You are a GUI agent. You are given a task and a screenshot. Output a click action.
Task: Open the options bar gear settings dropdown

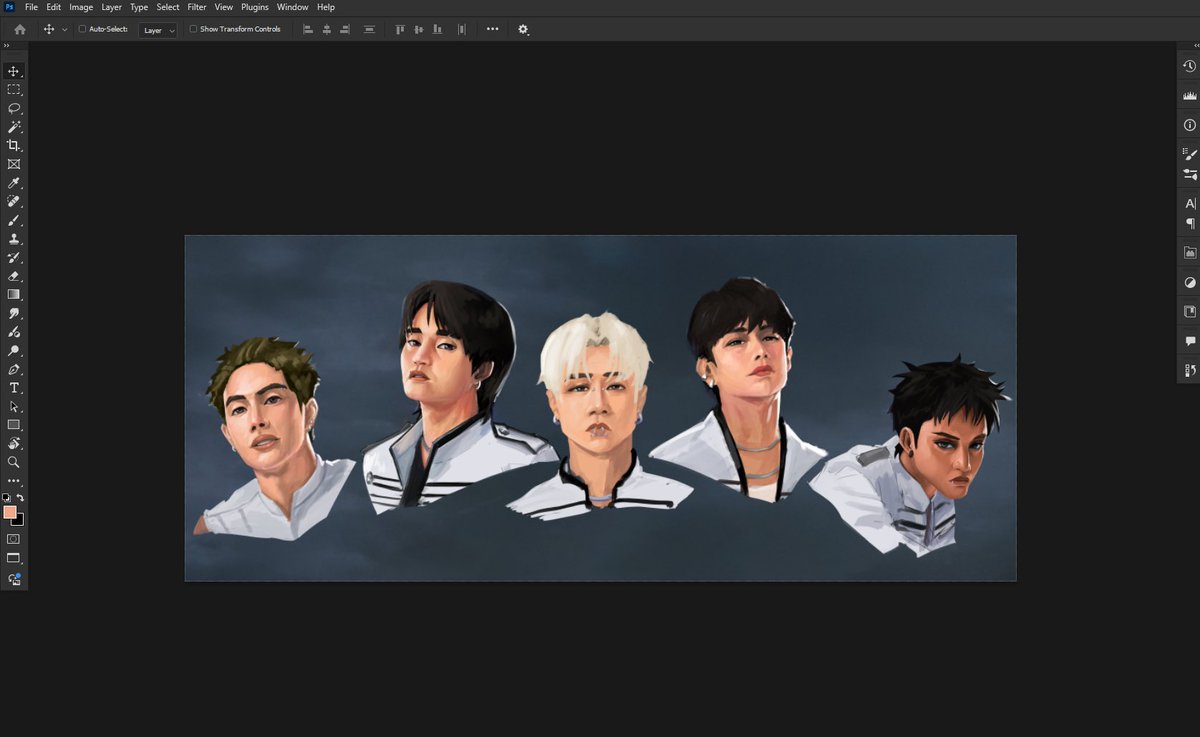point(523,30)
